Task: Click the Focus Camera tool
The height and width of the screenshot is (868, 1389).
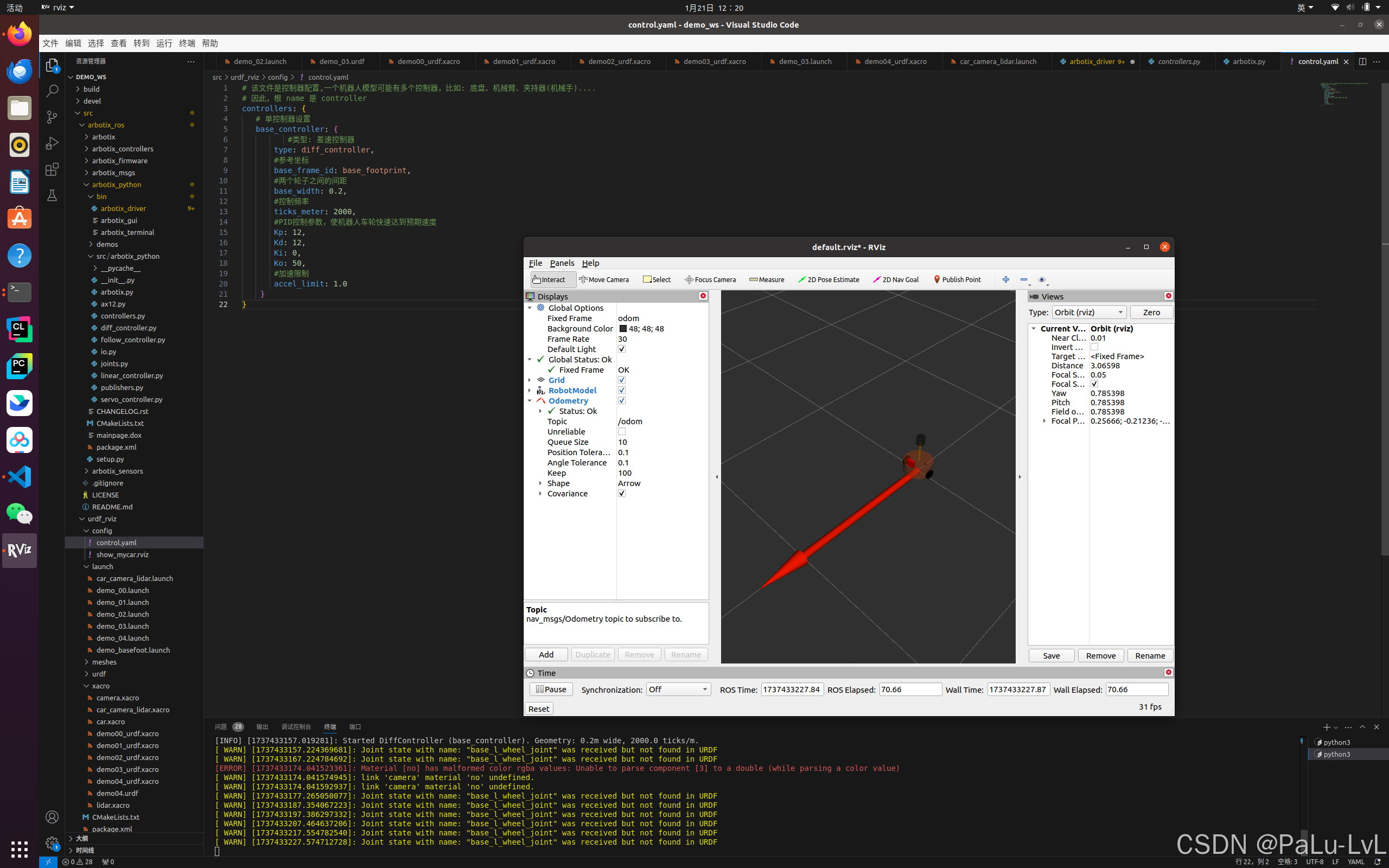Action: point(710,279)
